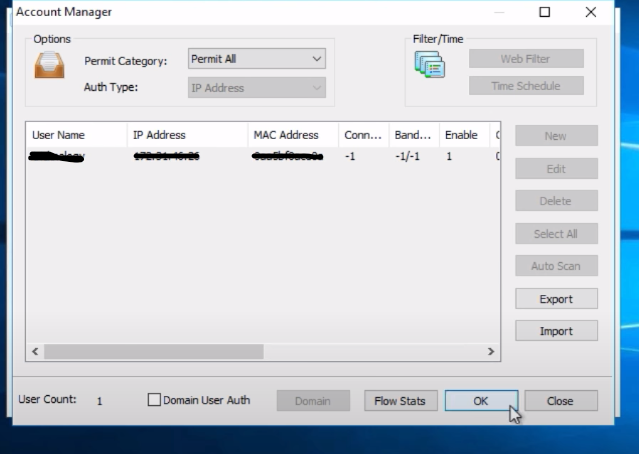Viewport: 639px width, 454px height.
Task: Click the horizontal scrollbar thumb
Action: [154, 351]
